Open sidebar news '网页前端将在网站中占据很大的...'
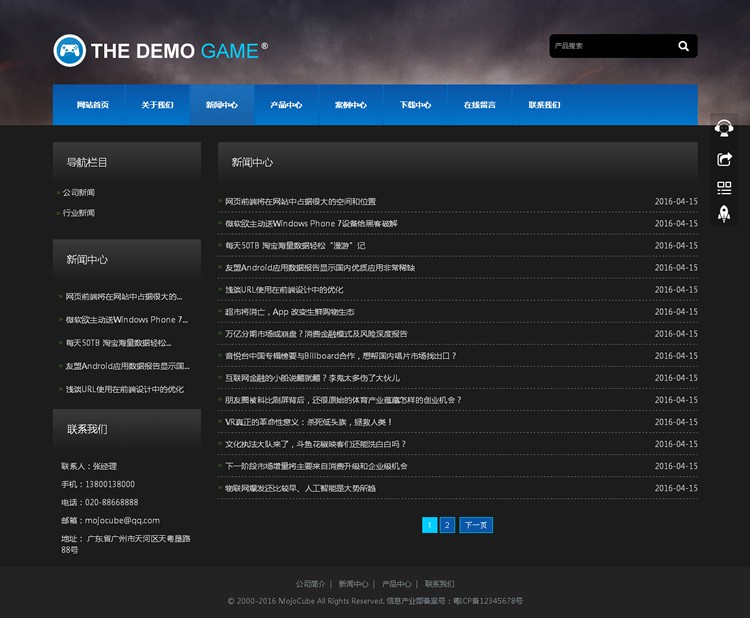Screen dimensions: 750x618 point(123,297)
